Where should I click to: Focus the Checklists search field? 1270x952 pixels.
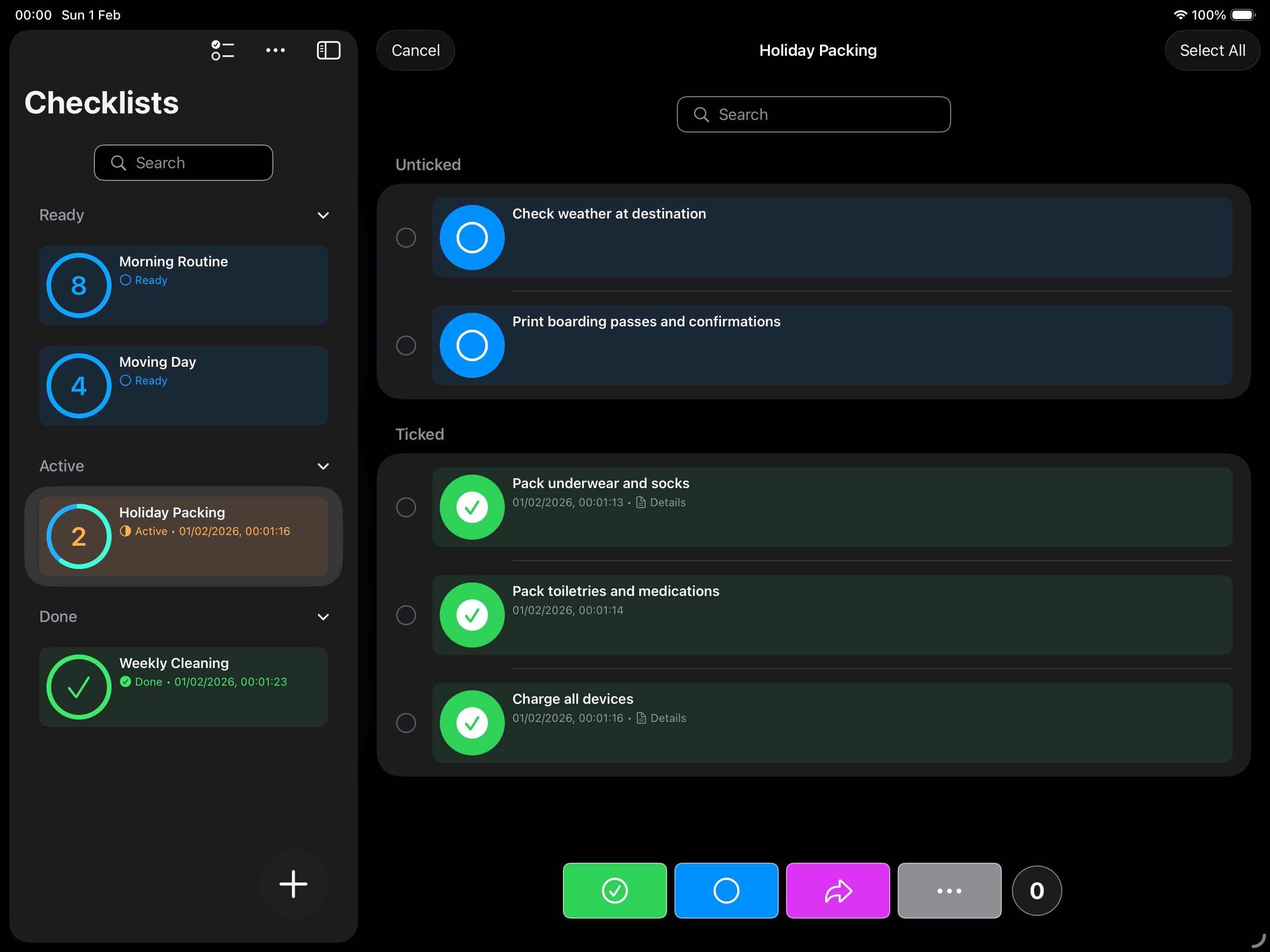click(x=184, y=163)
